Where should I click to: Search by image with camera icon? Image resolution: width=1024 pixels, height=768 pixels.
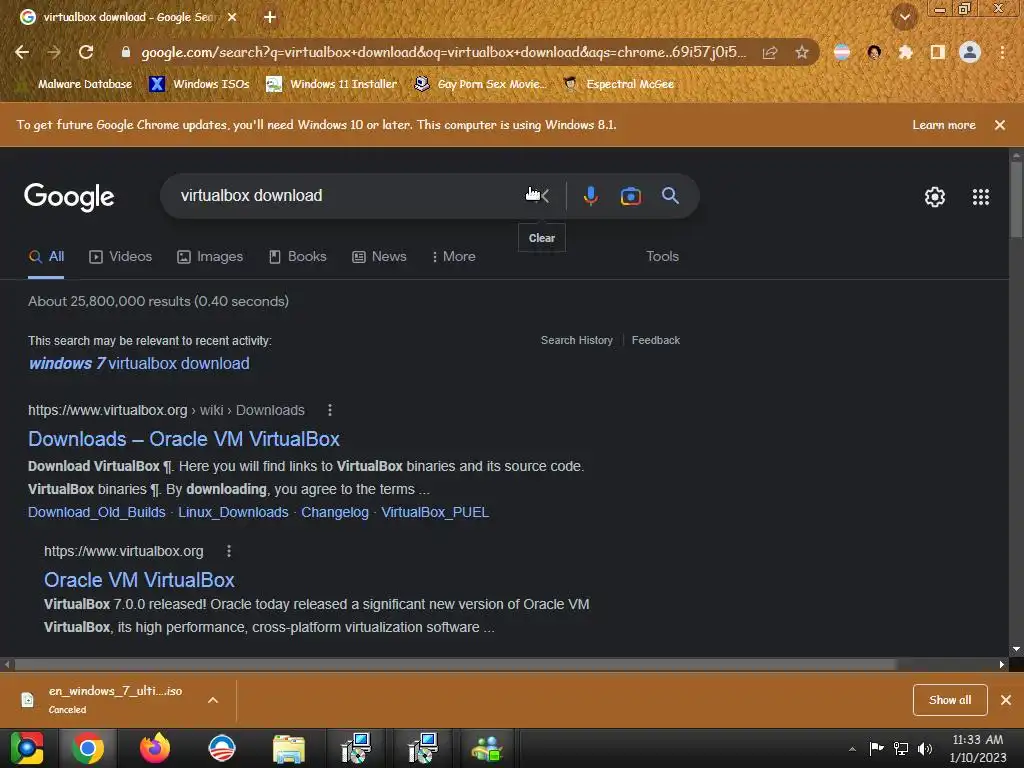[x=630, y=196]
